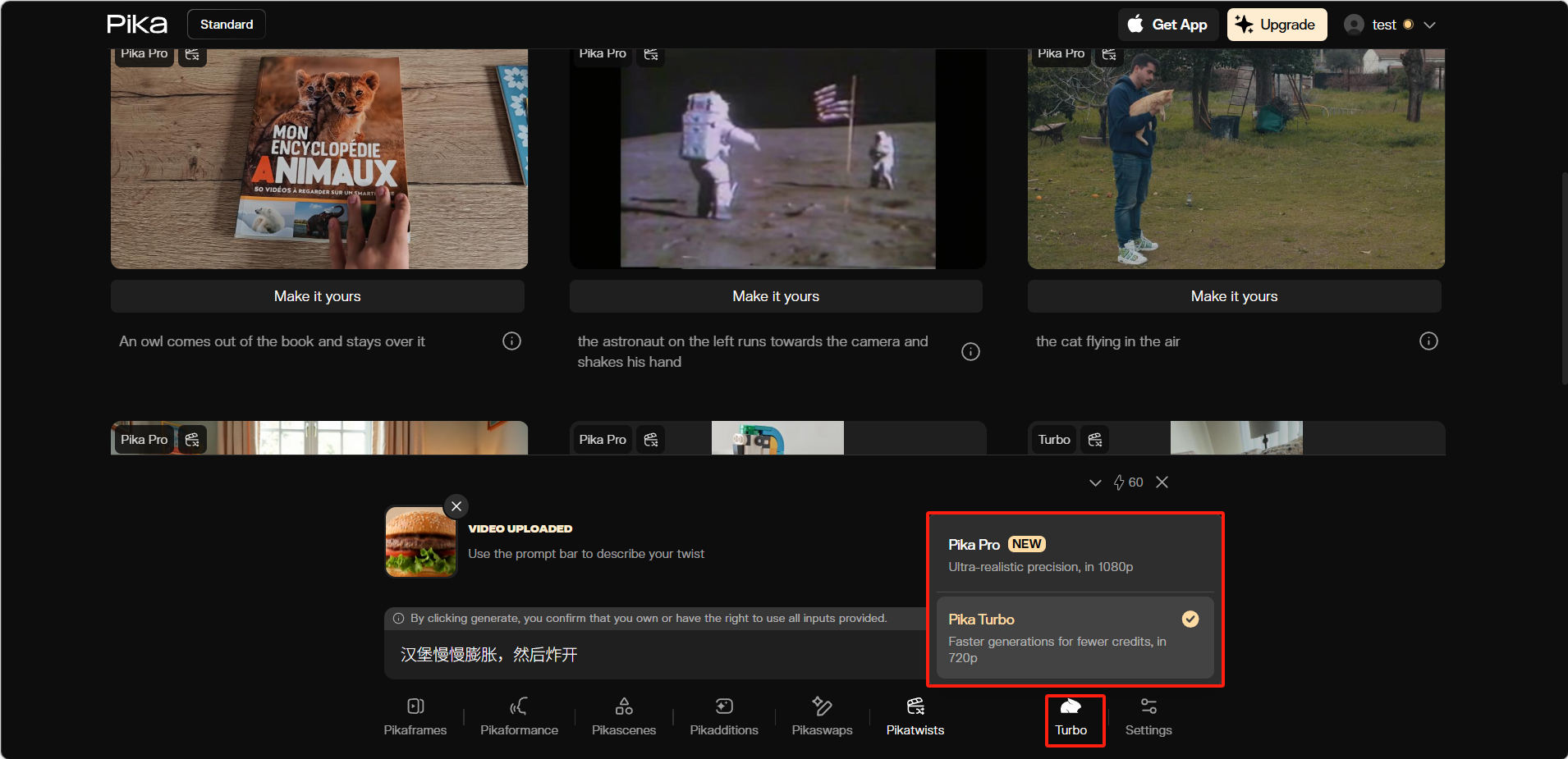
Task: Click the prompt text input field
Action: [655, 655]
